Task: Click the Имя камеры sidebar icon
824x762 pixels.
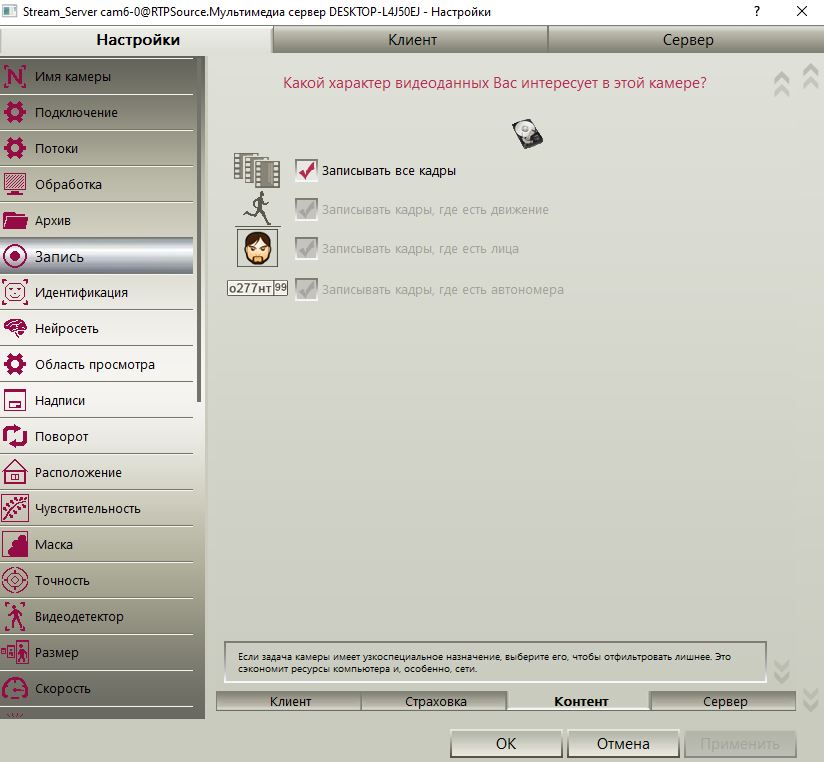Action: point(15,76)
